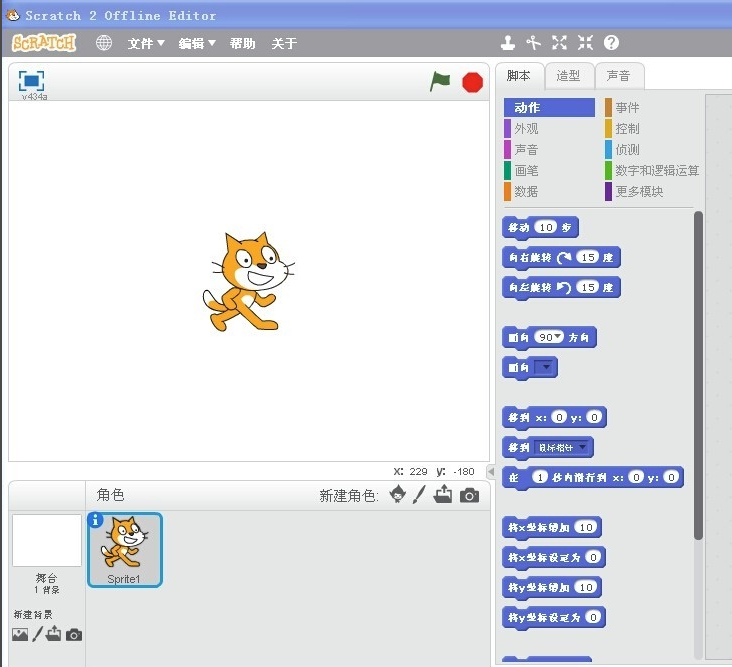Click the blocks palette vertical scrollbar

click(x=698, y=375)
